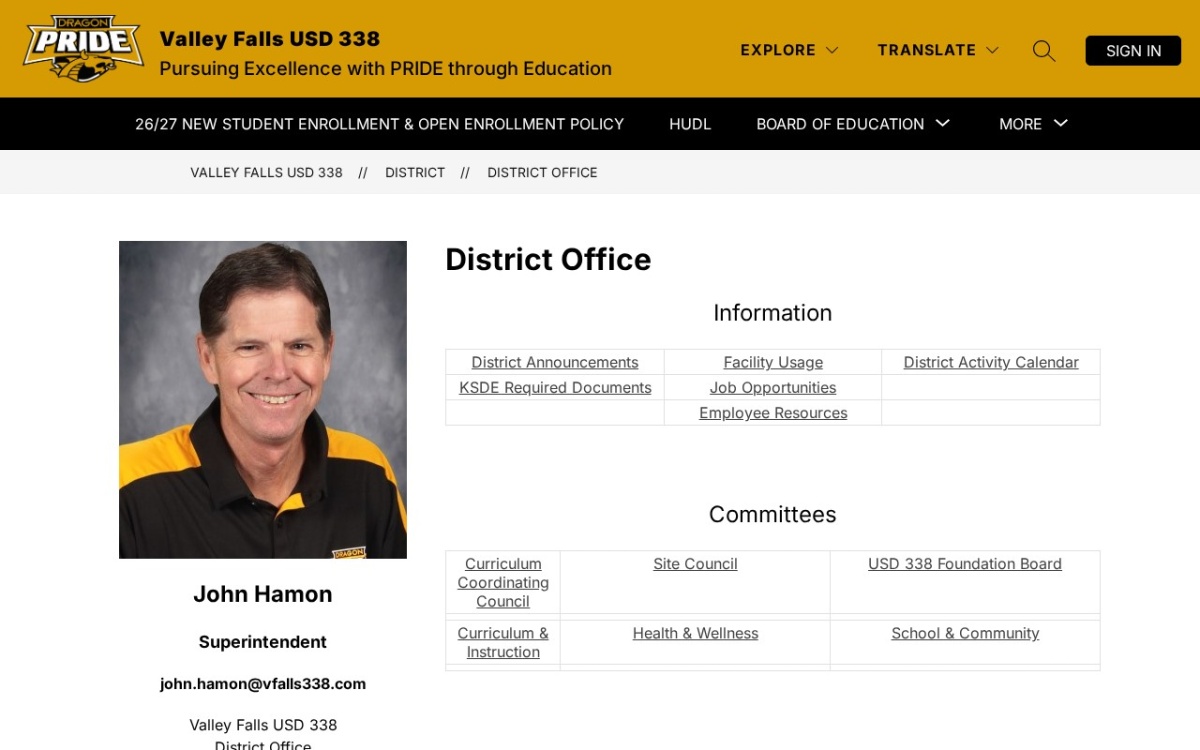Click the Pursuing Excellence with PRIDE tagline
The image size is (1200, 750).
point(386,69)
